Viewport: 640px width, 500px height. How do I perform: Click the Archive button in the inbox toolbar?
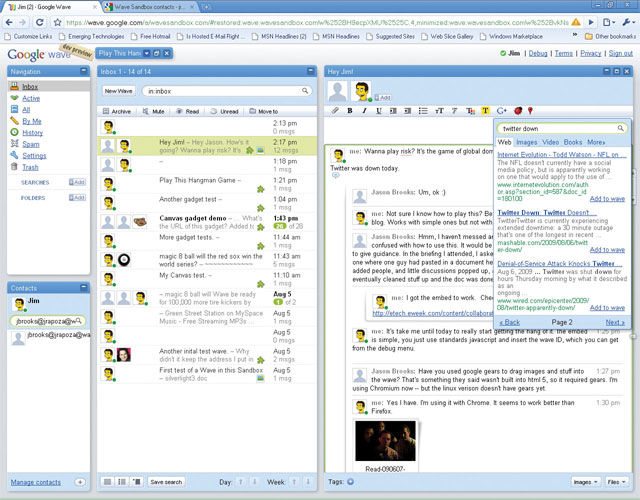tap(117, 111)
